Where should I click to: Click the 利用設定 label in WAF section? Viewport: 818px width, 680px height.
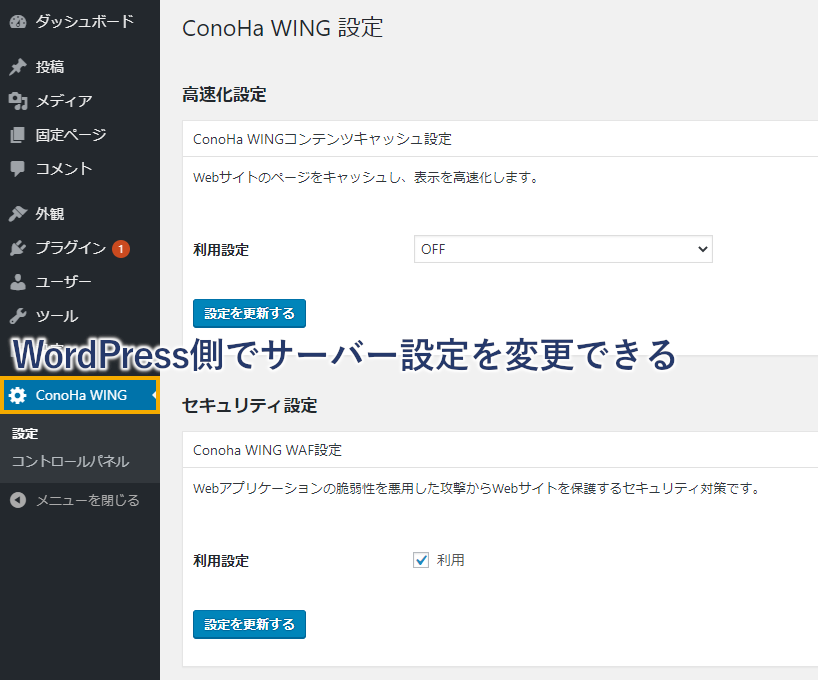[x=221, y=560]
